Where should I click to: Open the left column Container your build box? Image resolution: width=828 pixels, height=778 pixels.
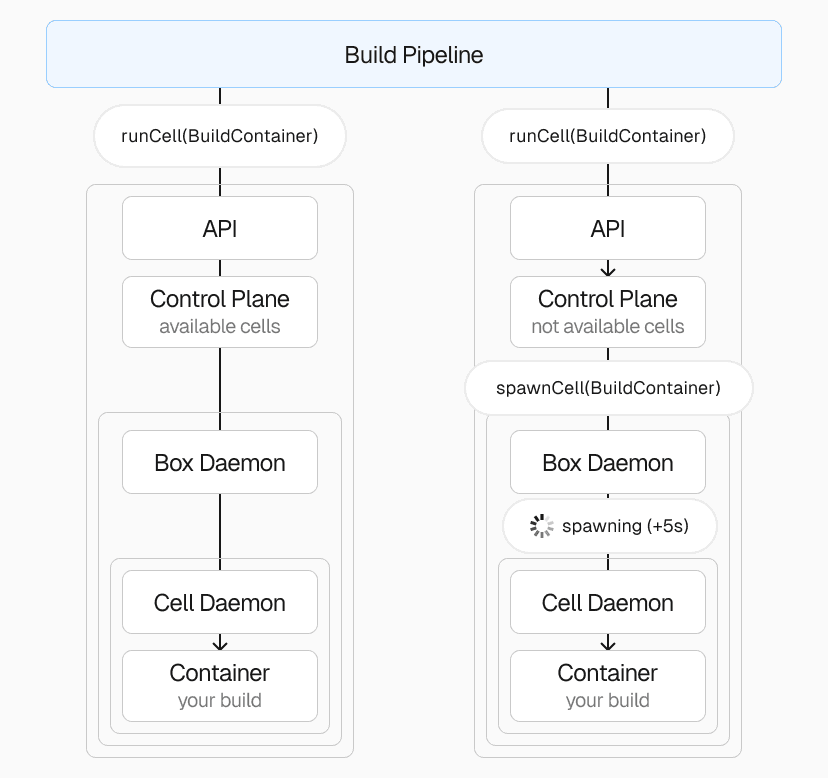220,686
